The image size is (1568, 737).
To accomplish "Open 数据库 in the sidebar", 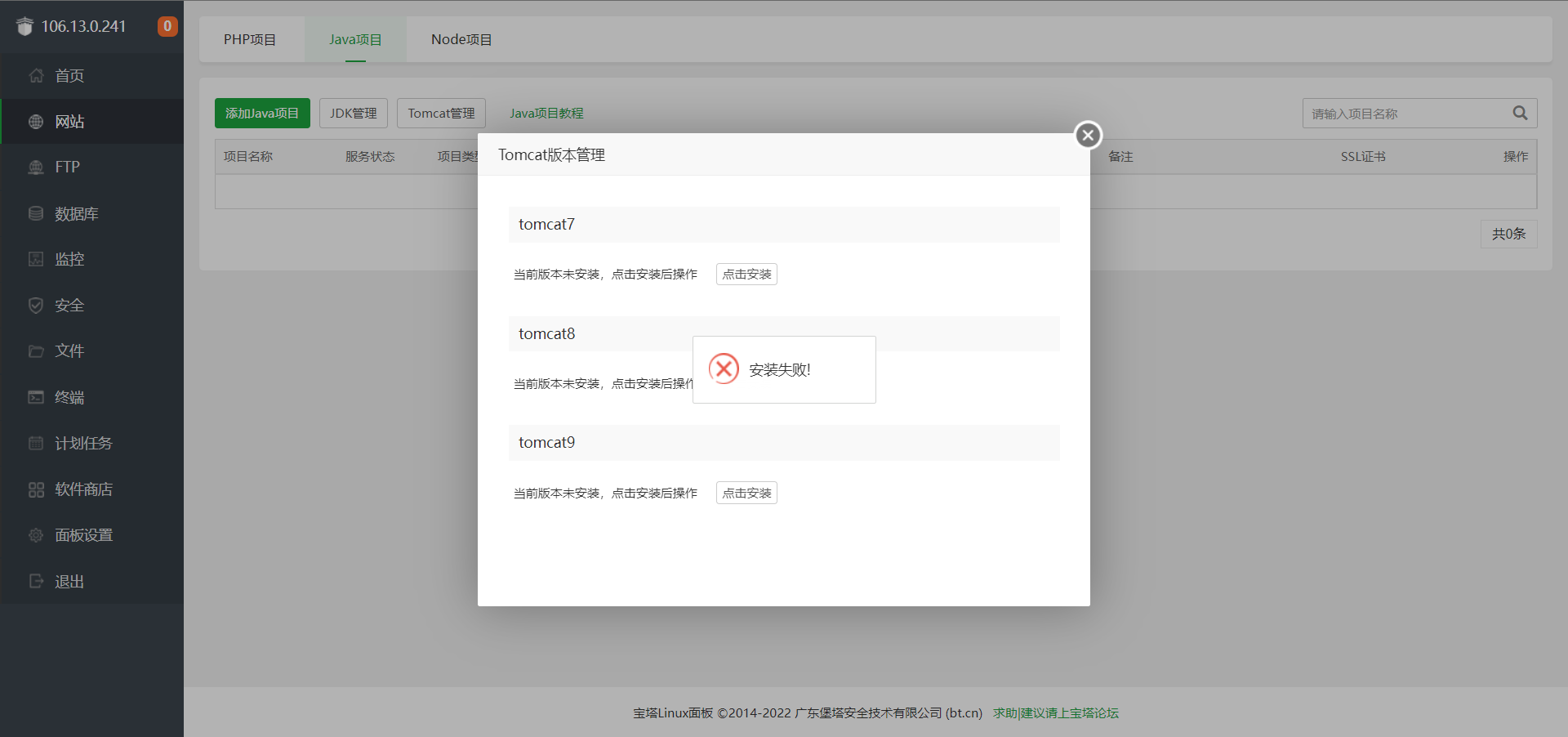I will click(x=92, y=213).
